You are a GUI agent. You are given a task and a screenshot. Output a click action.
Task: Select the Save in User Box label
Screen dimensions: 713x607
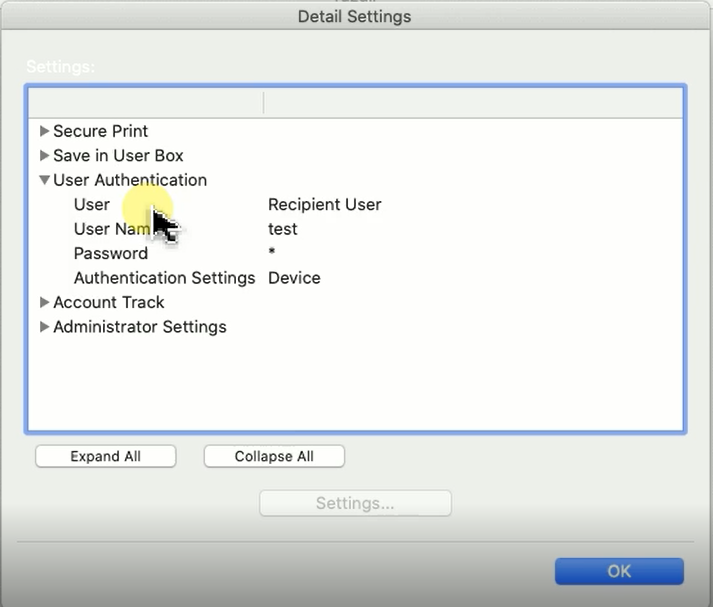(x=118, y=156)
